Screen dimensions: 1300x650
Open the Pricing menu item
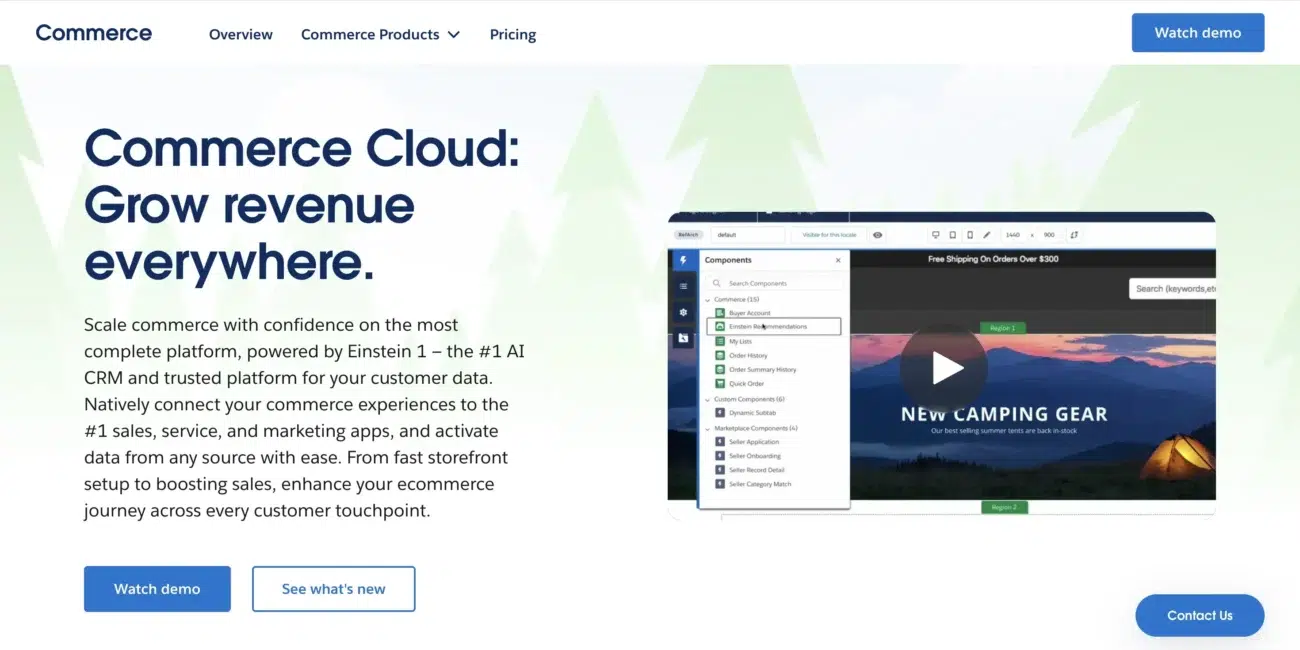512,33
